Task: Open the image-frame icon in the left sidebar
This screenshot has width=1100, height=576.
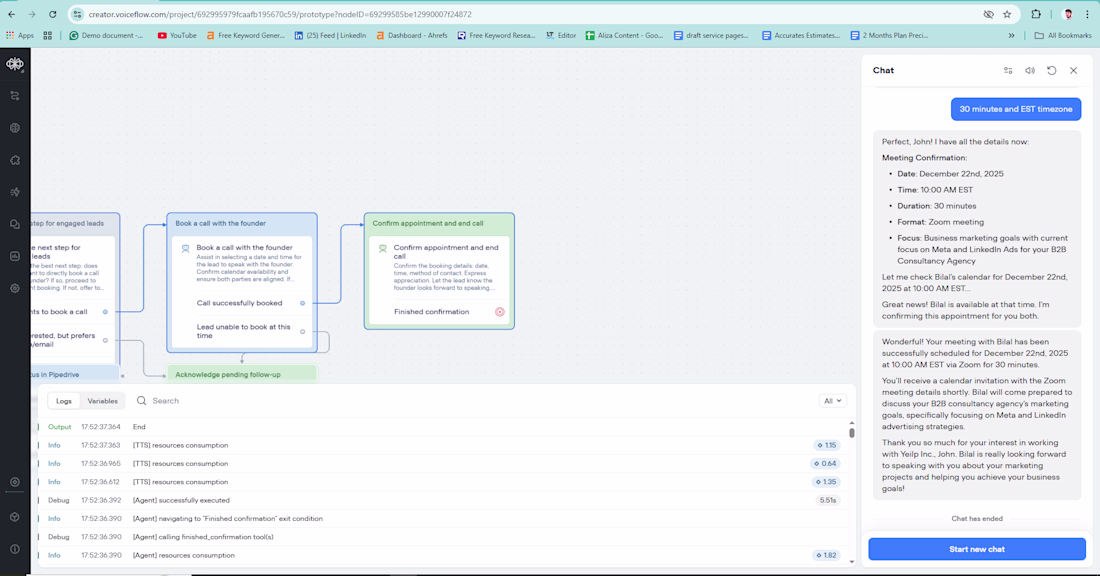Action: tap(15, 256)
